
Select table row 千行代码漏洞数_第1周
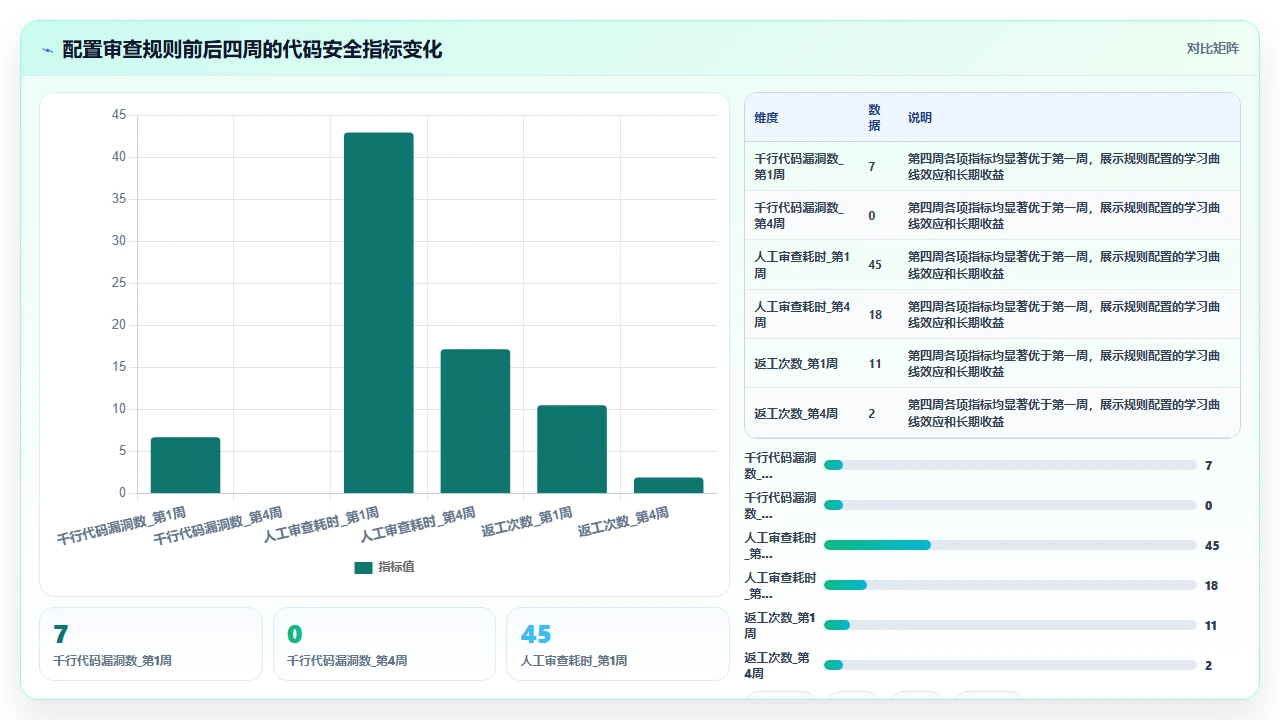click(x=992, y=166)
